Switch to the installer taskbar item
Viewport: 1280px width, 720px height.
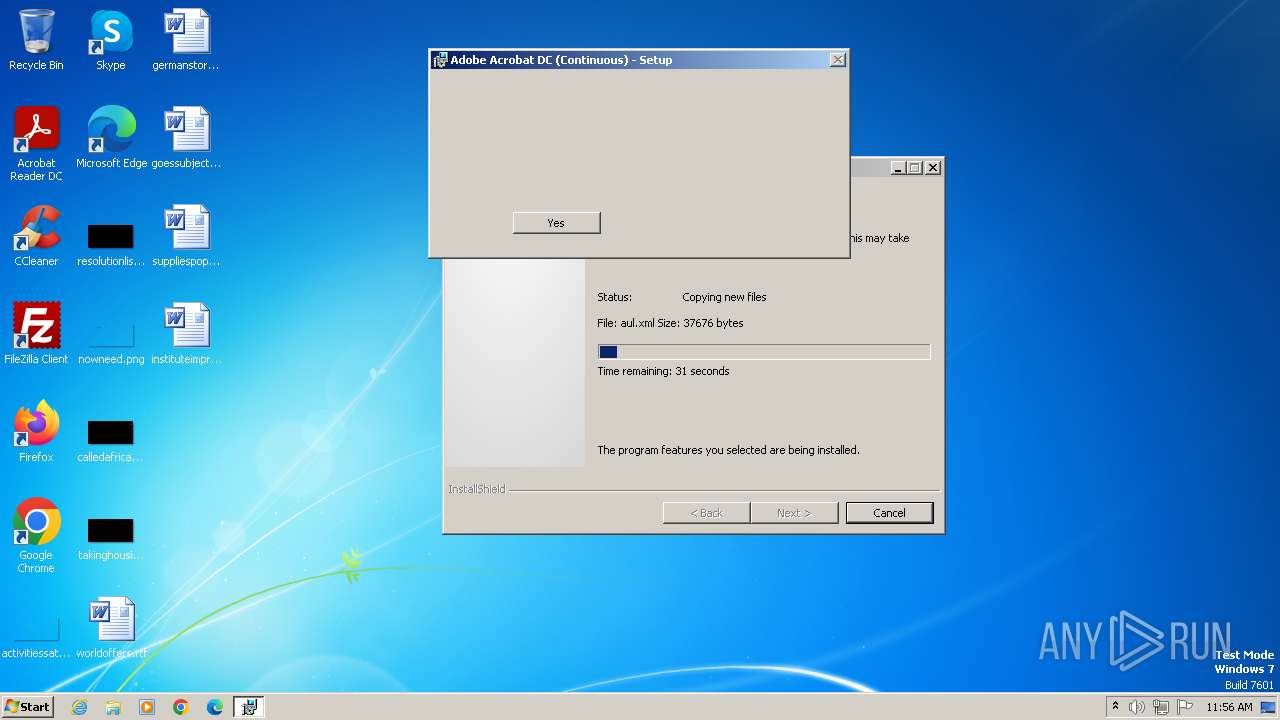[249, 707]
